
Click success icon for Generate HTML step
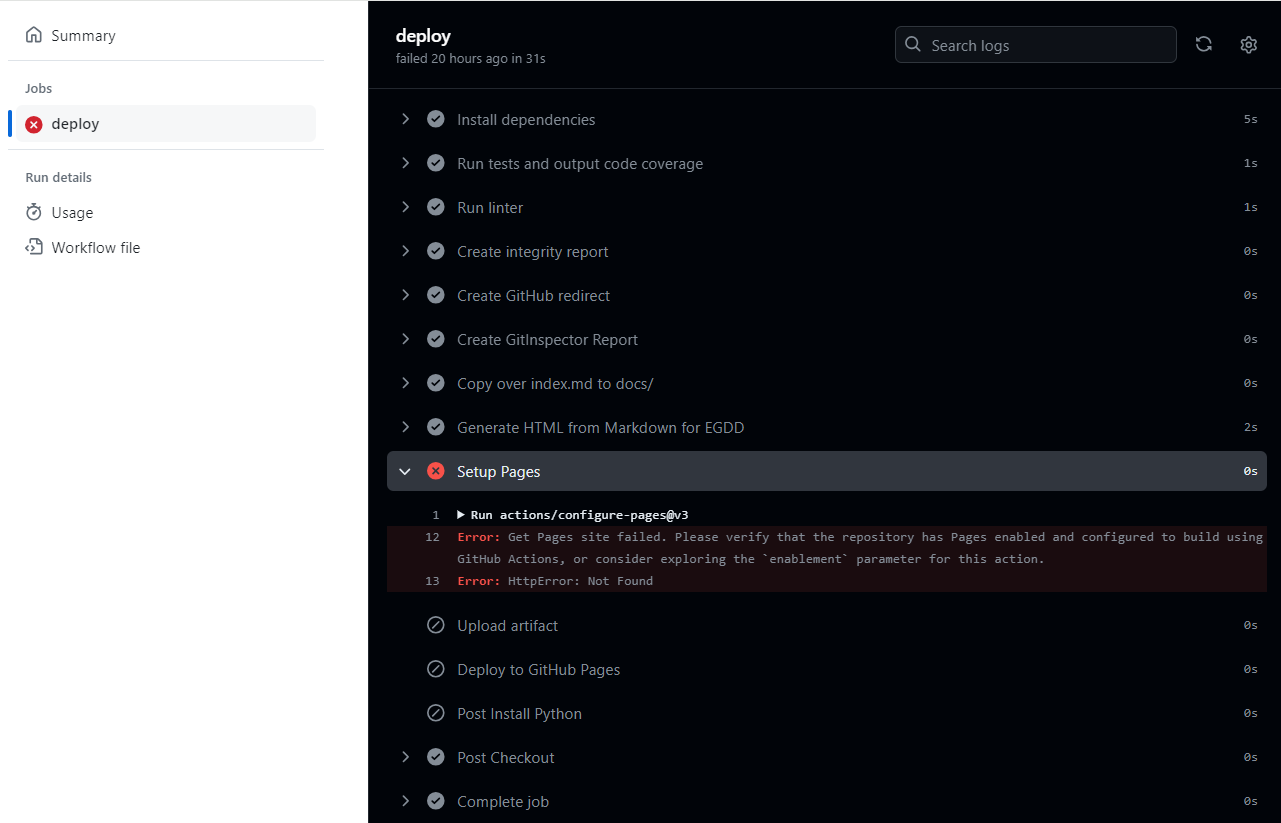pyautogui.click(x=436, y=427)
